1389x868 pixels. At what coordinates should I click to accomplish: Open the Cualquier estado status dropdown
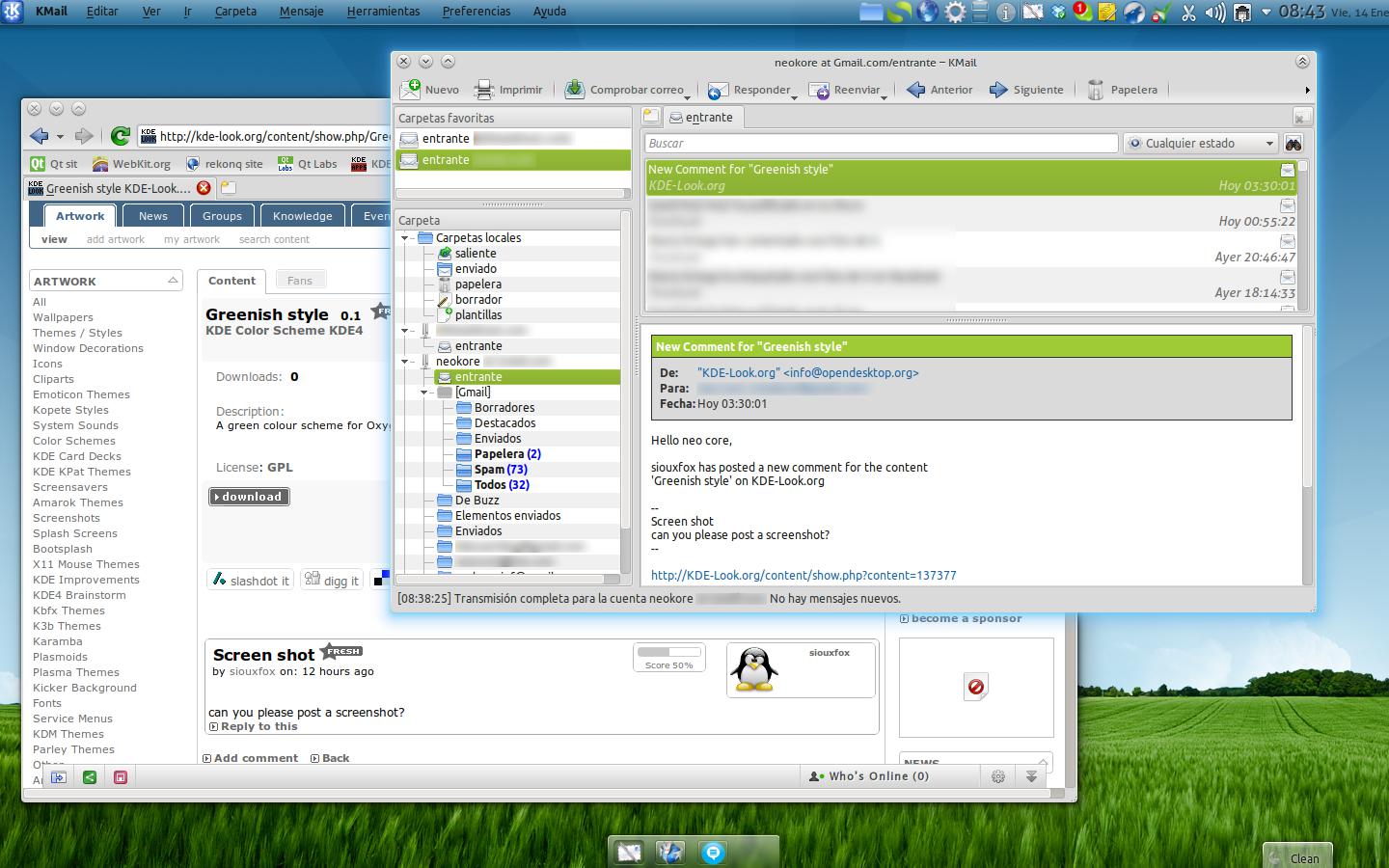(x=1201, y=143)
